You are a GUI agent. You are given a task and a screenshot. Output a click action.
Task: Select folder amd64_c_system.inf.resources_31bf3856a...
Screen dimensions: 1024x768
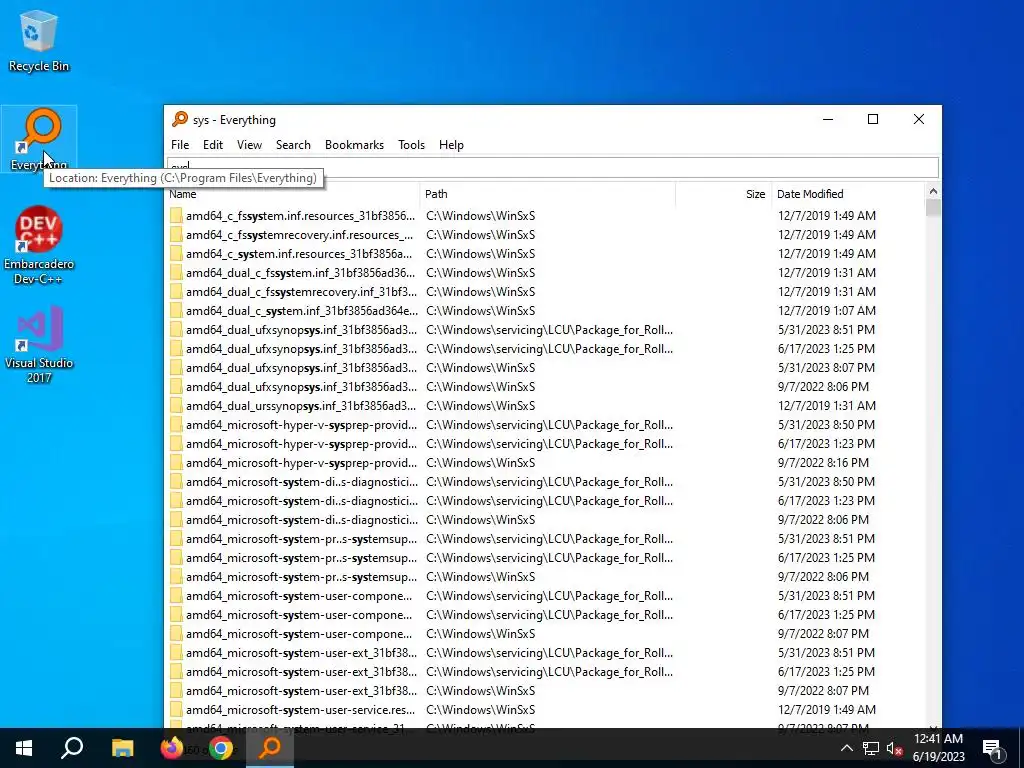[x=299, y=253]
